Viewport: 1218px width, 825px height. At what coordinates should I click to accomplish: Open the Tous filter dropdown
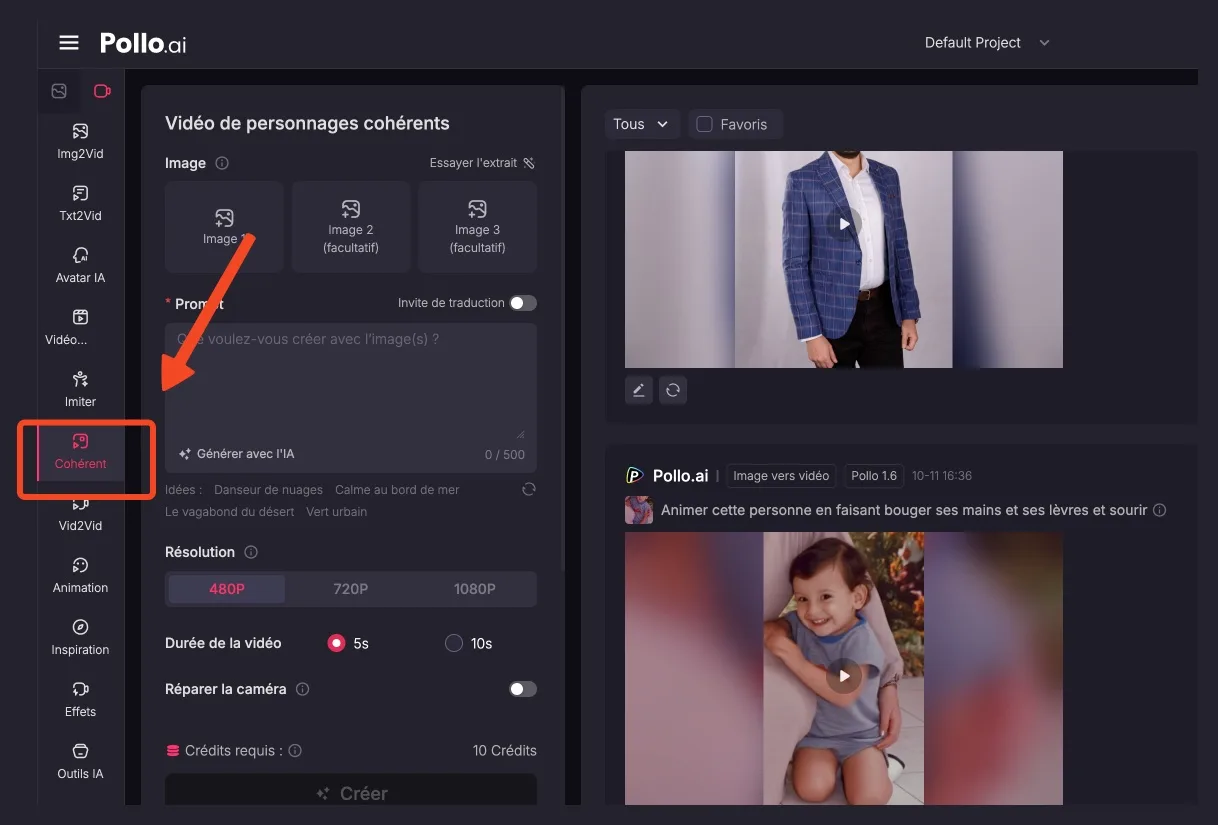coord(641,124)
